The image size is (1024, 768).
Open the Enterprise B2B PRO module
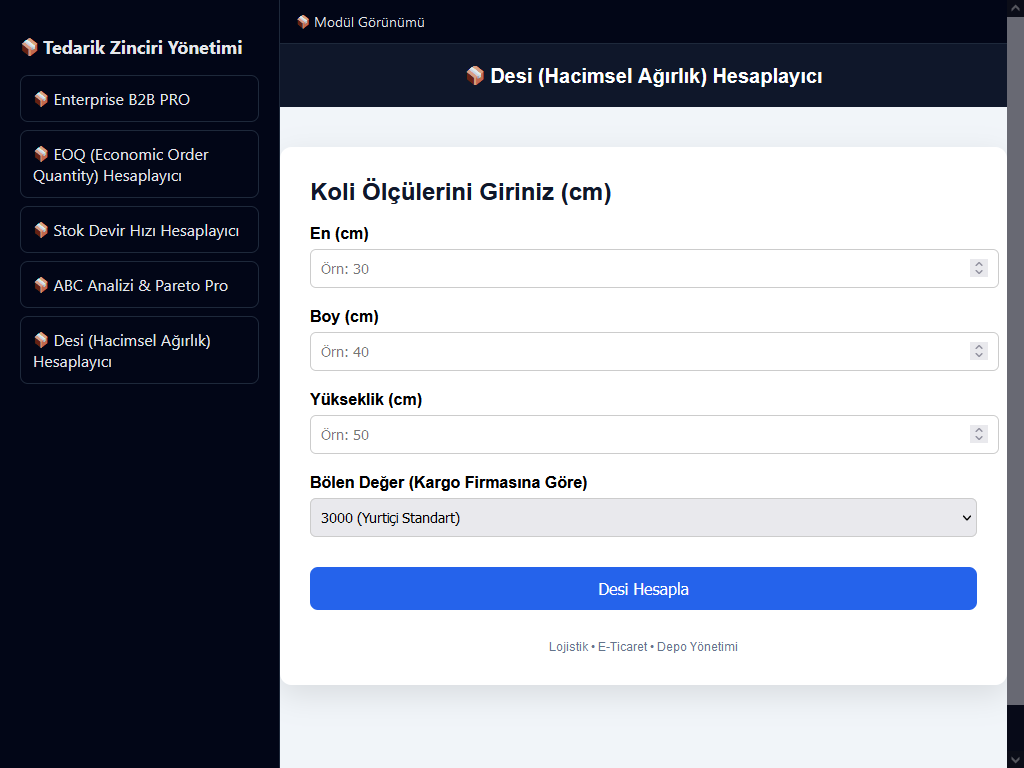point(139,99)
